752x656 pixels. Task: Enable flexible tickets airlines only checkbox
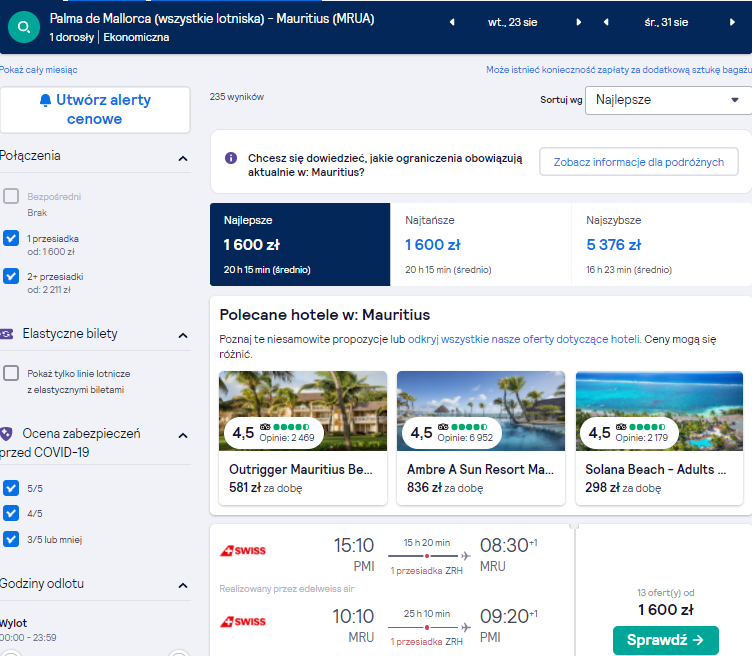[11, 373]
